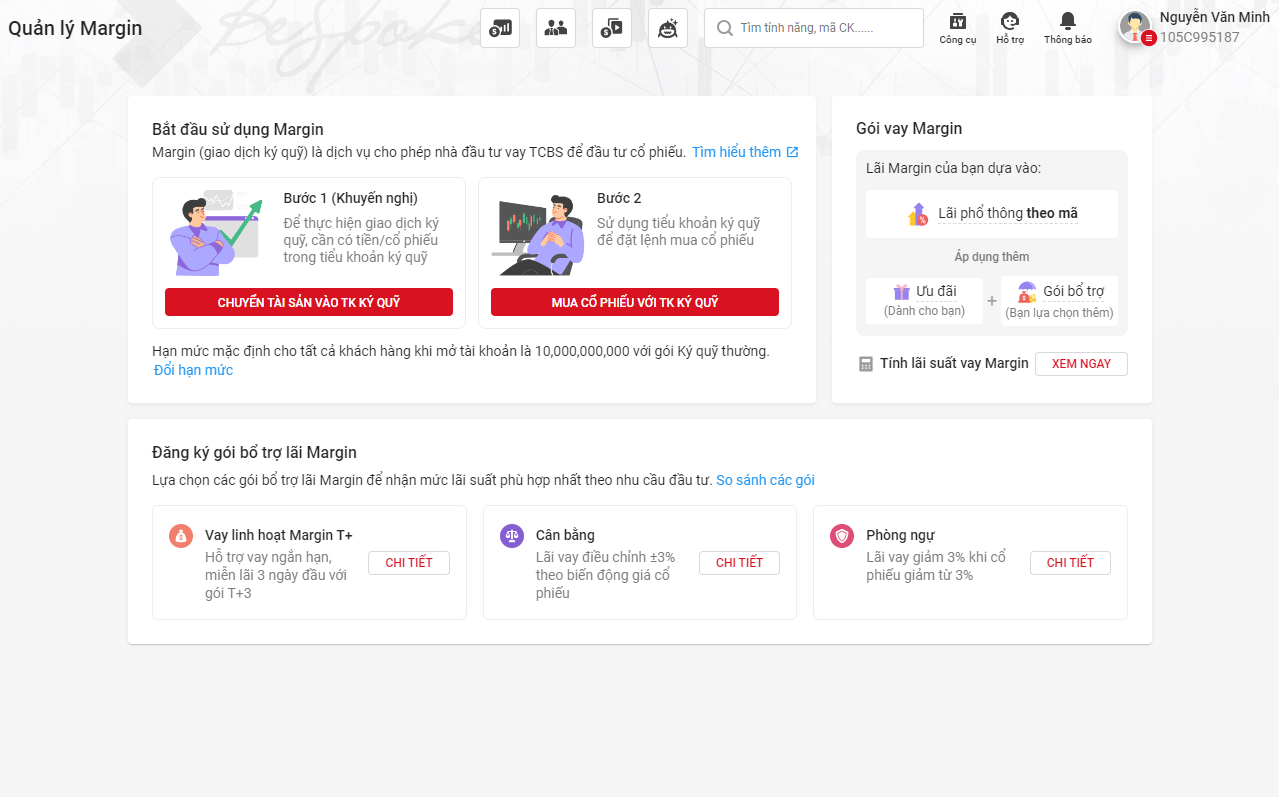The image size is (1279, 797).
Task: Open Công cụ tools menu
Action: [x=957, y=27]
